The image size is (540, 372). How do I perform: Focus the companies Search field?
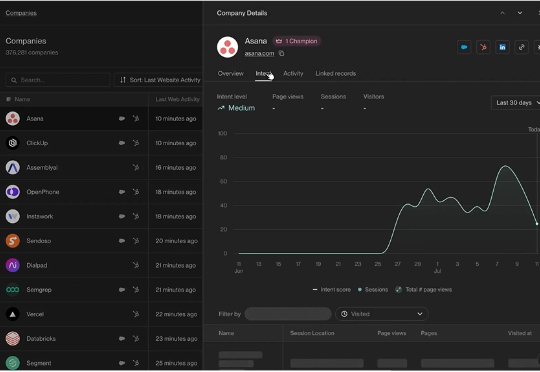(58, 80)
